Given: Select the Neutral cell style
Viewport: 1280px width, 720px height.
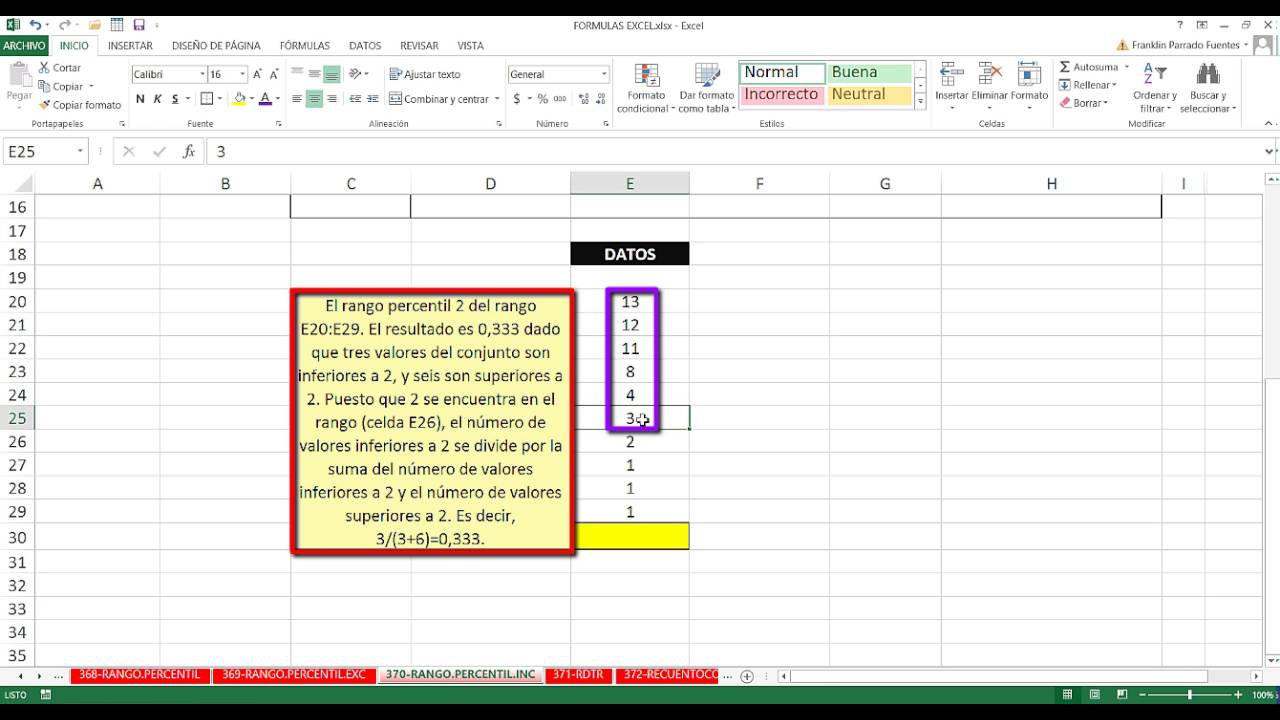Looking at the screenshot, I should pos(869,95).
